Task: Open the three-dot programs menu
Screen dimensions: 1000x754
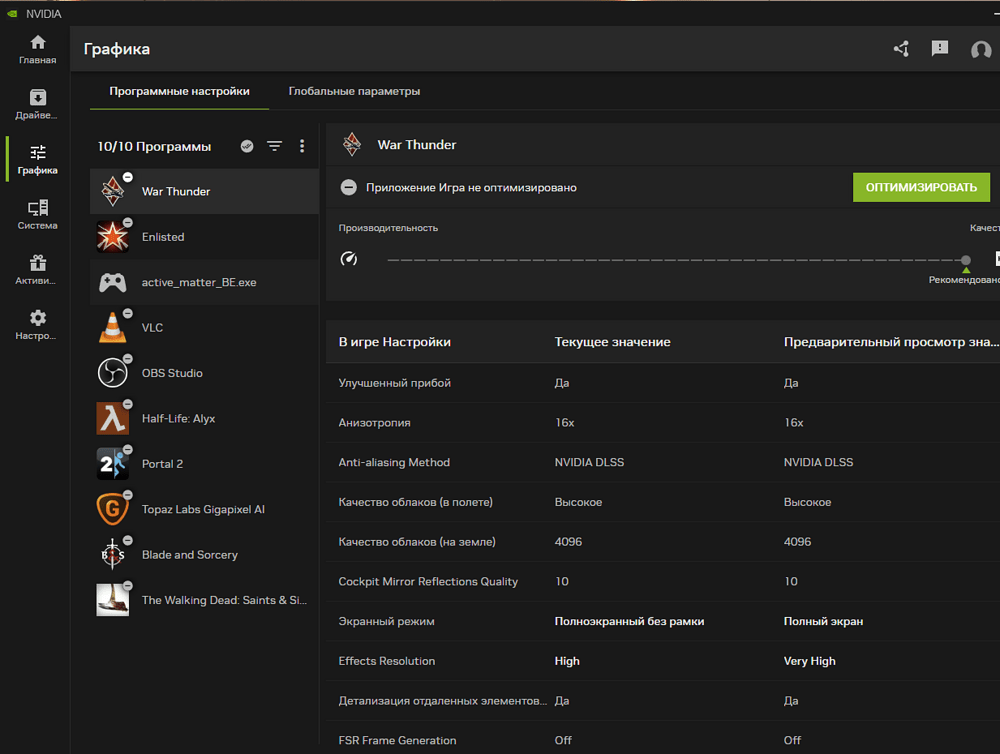Action: pyautogui.click(x=302, y=146)
